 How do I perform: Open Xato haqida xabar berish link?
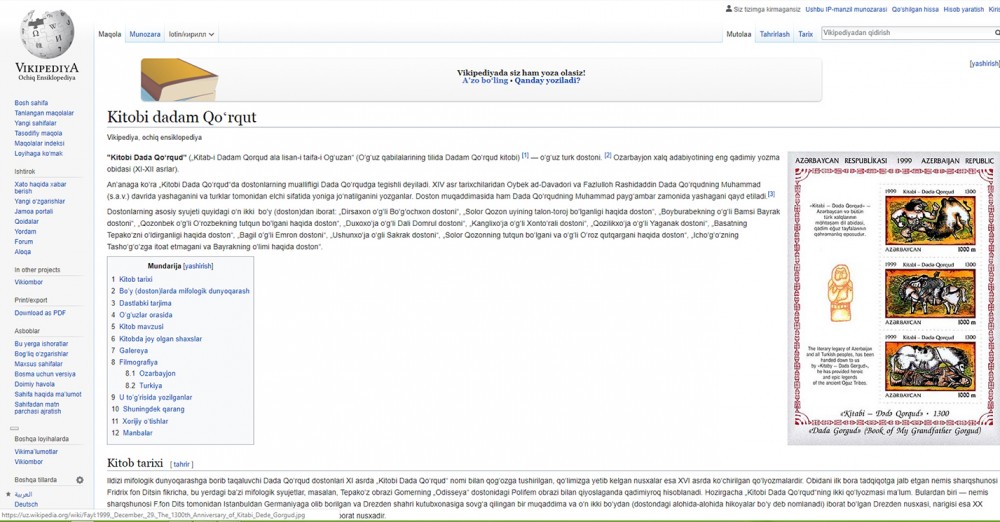click(x=40, y=188)
